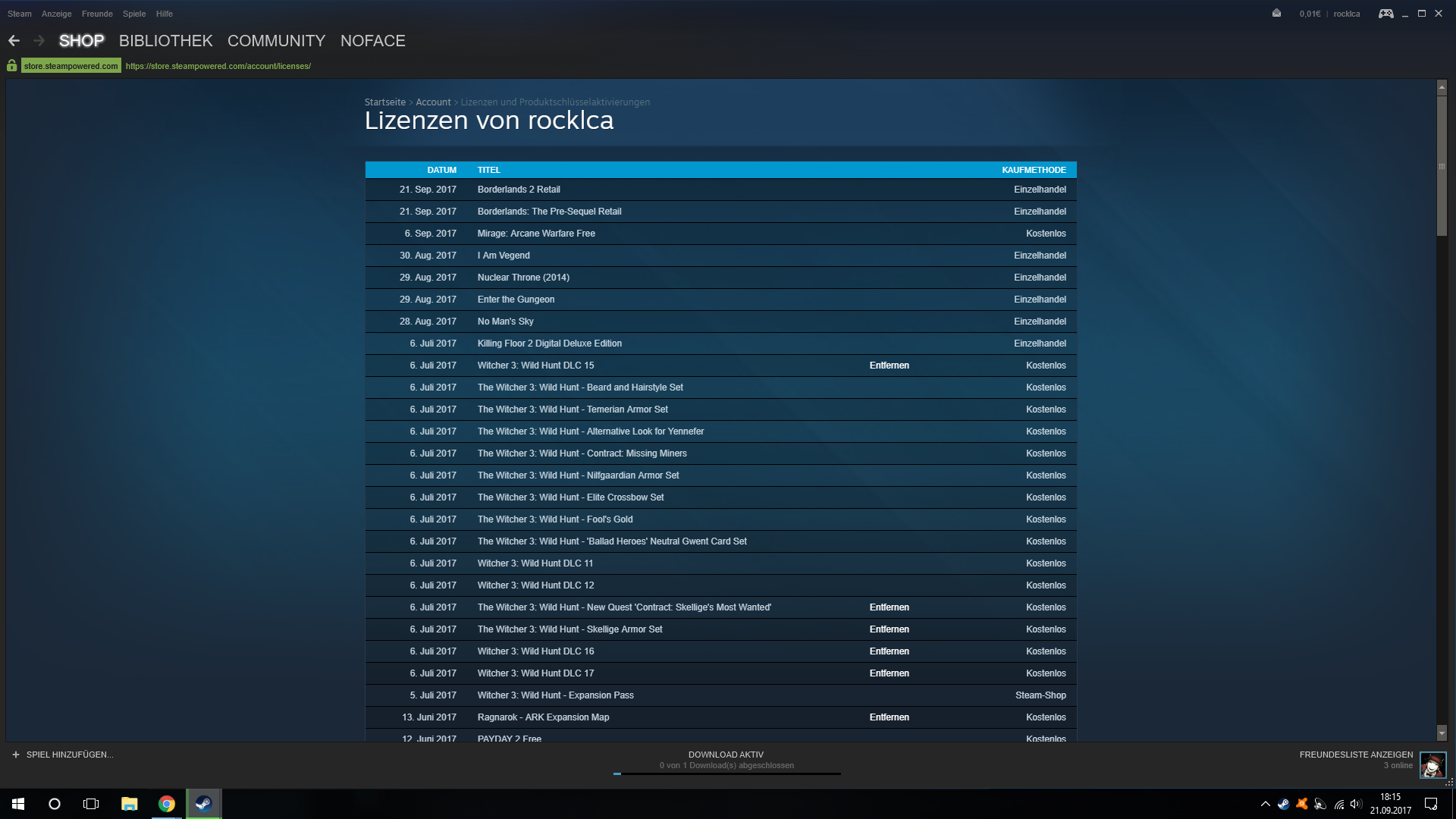Click the Steam tray icon
The width and height of the screenshot is (1456, 819).
1283,804
